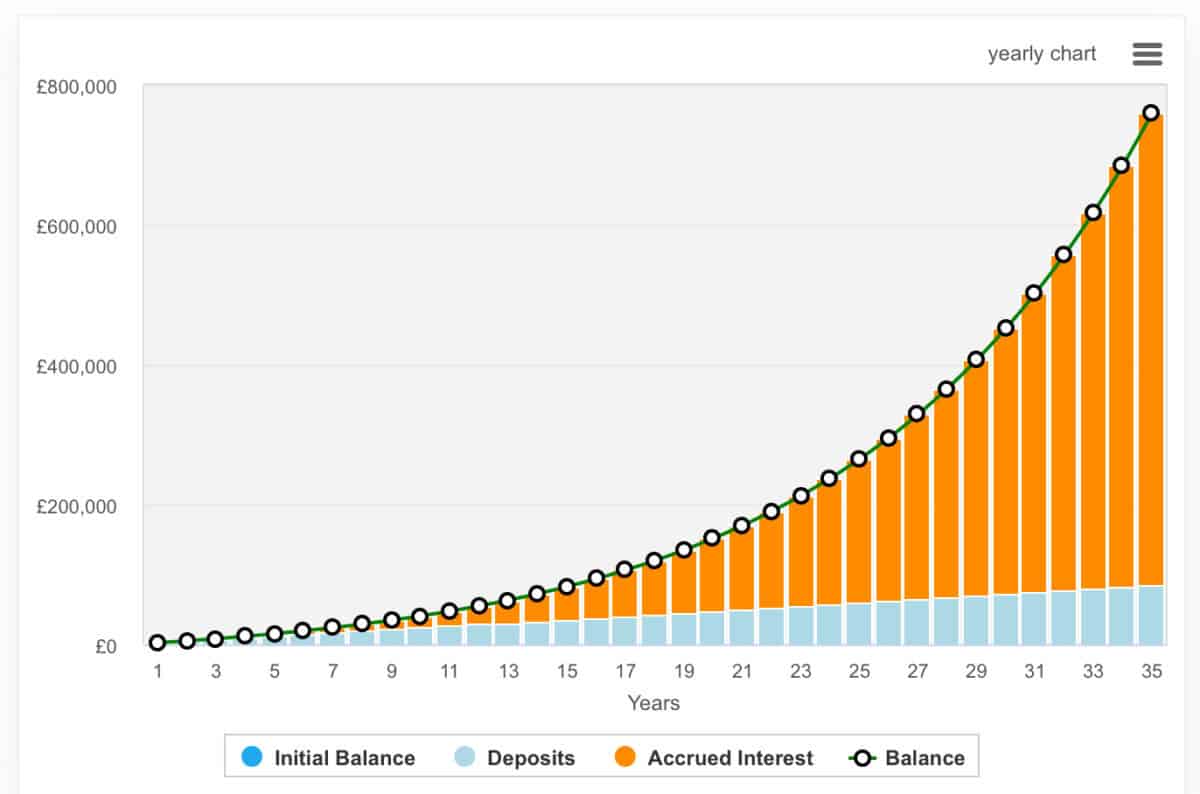The image size is (1200, 794).
Task: Hide the Deposits series via legend label
Action: coord(531,757)
